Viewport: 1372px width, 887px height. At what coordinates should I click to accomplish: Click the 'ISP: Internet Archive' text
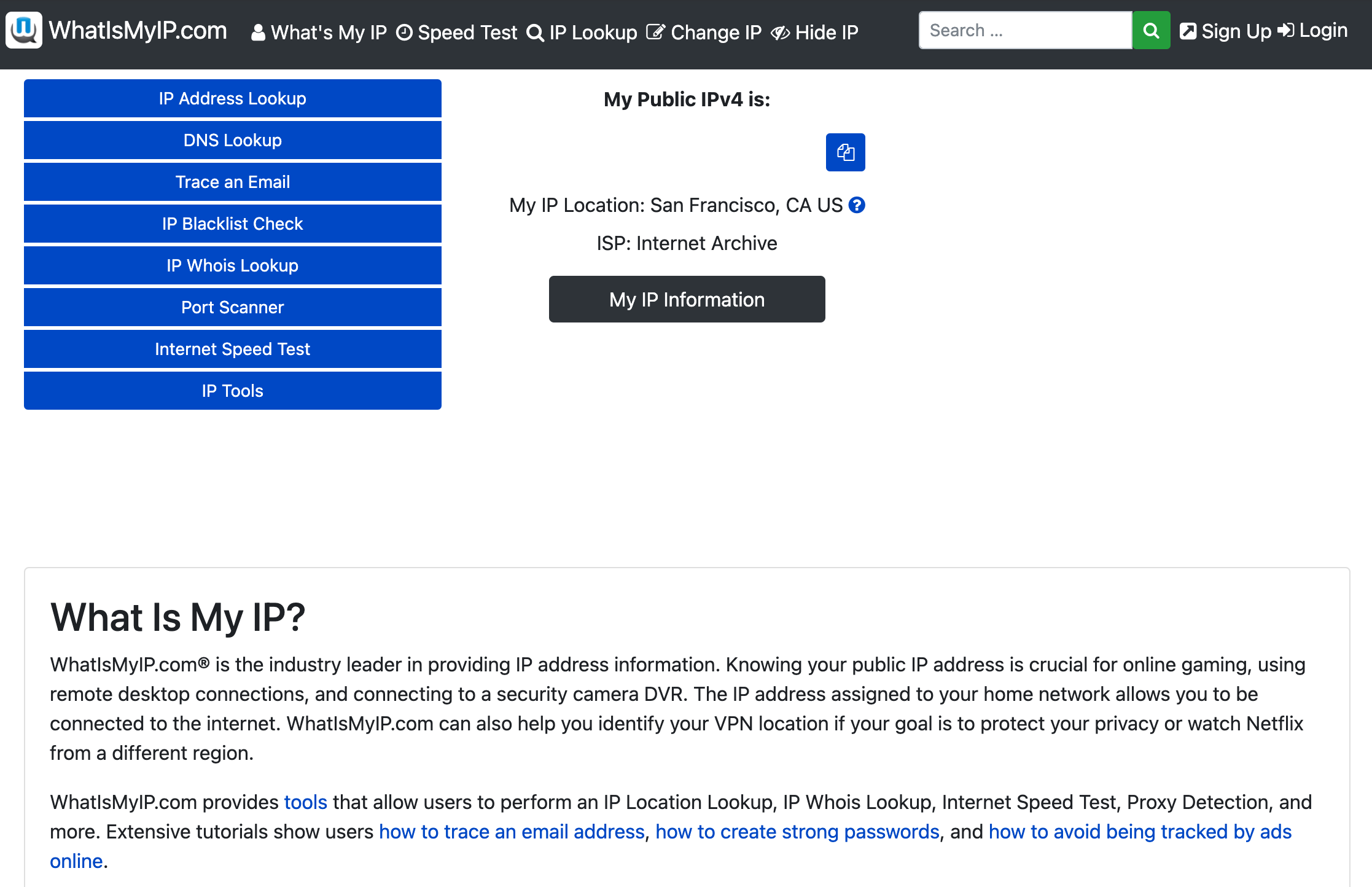687,243
